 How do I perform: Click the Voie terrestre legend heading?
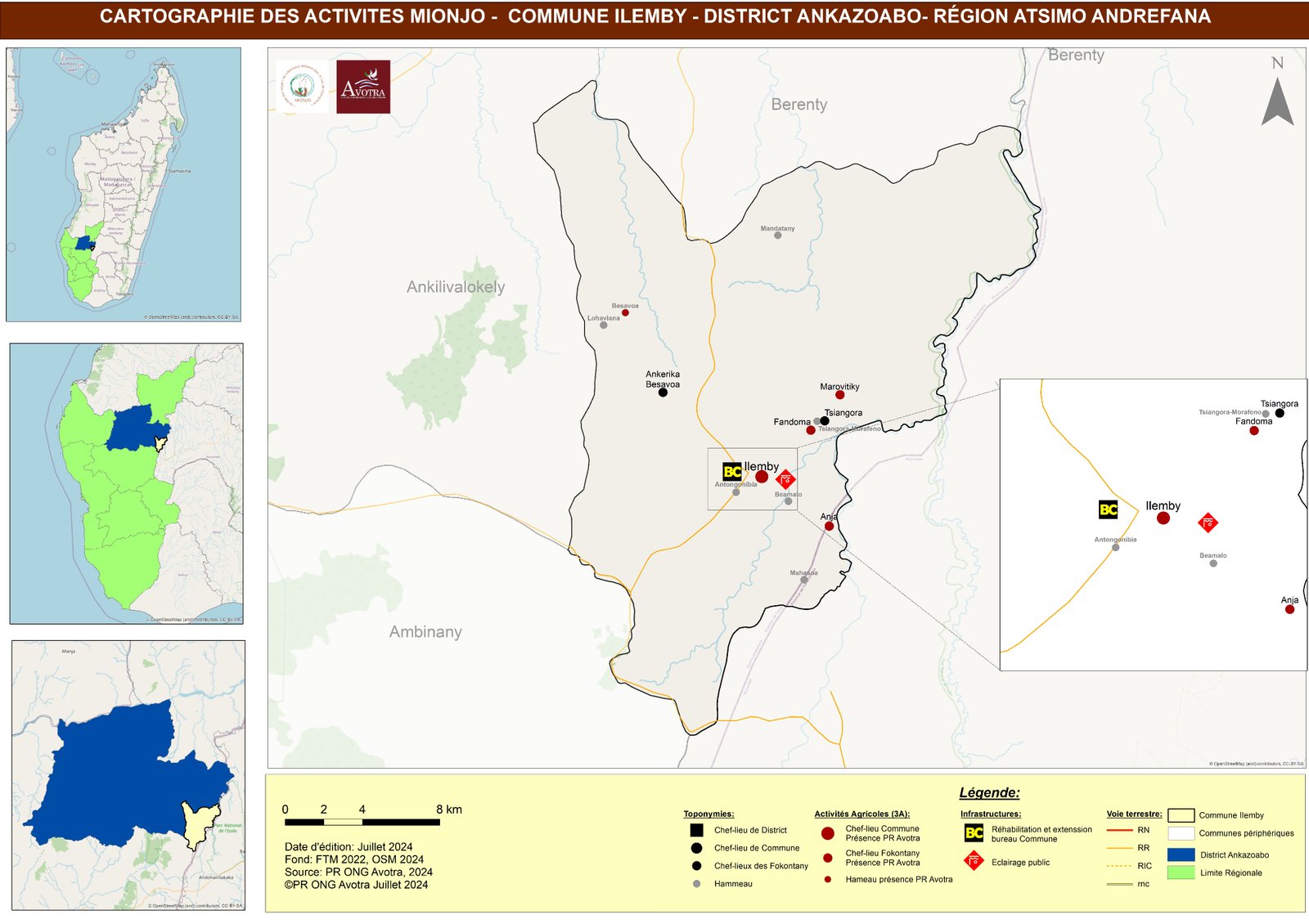point(1134,814)
